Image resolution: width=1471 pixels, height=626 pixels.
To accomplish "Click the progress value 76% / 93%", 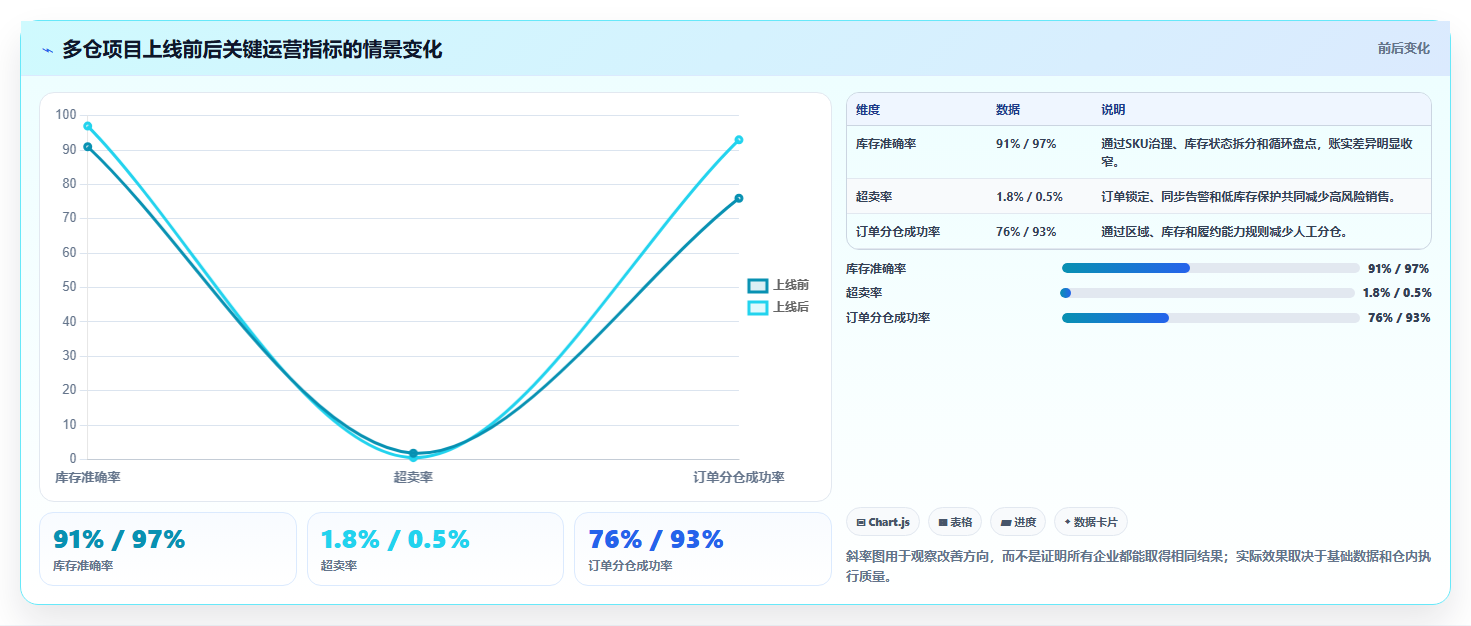I will coord(1398,318).
